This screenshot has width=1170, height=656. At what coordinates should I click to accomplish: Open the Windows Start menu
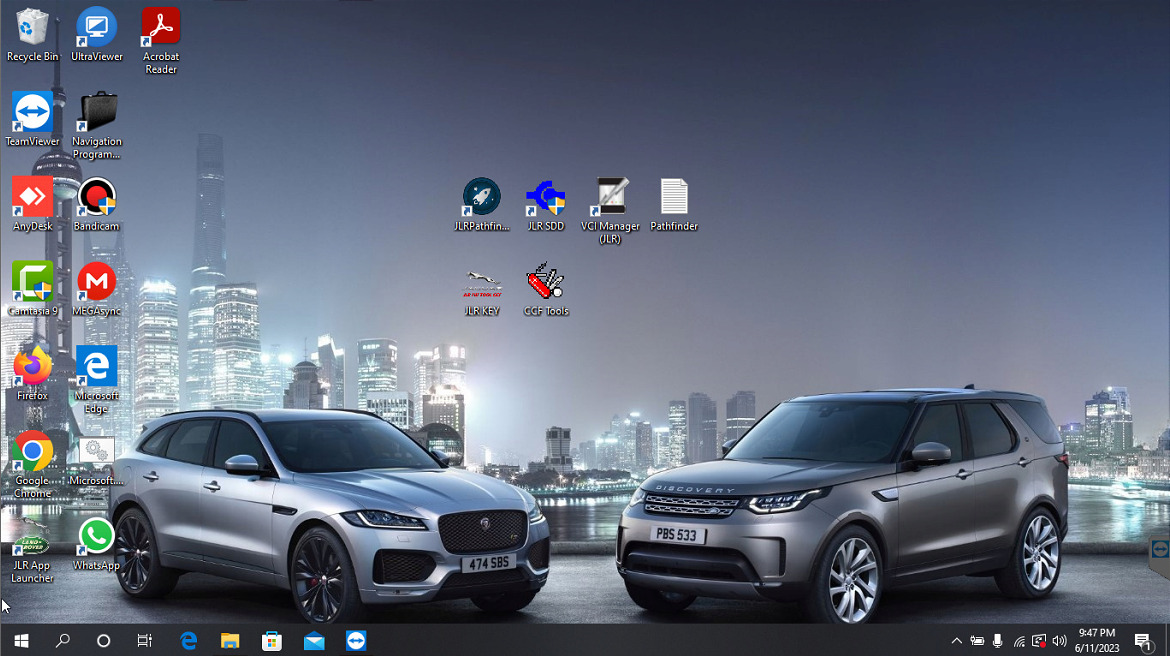tap(21, 641)
